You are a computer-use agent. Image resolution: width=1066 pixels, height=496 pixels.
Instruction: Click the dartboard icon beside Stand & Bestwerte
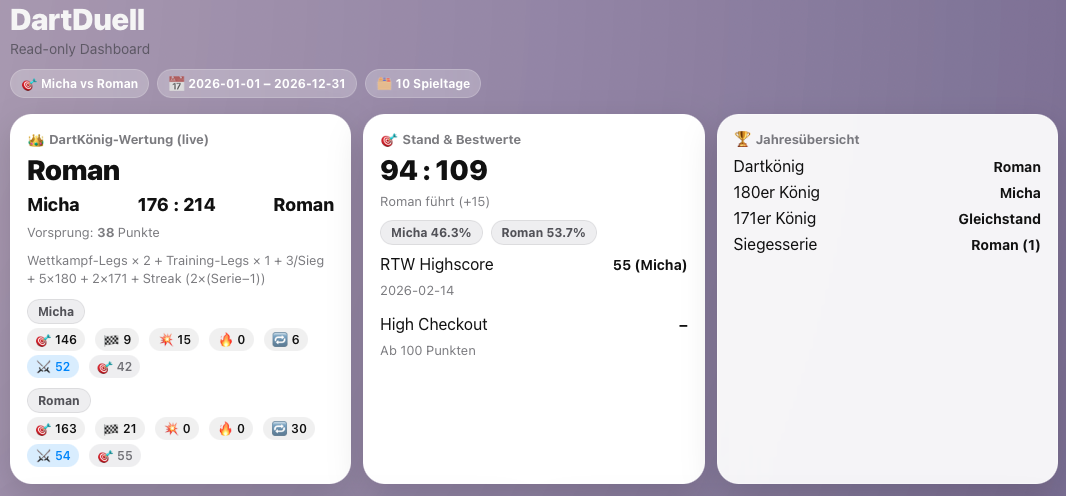click(389, 140)
